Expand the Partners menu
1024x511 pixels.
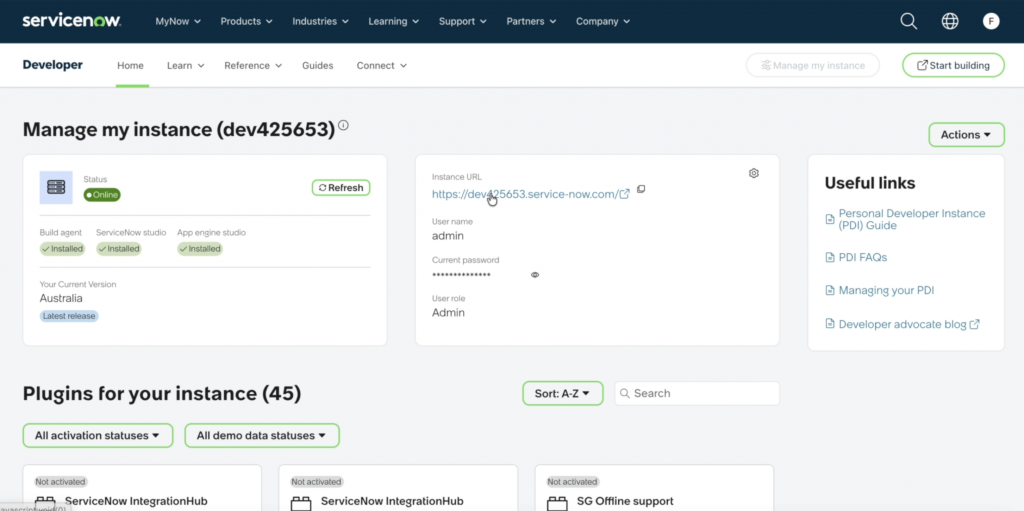532,22
